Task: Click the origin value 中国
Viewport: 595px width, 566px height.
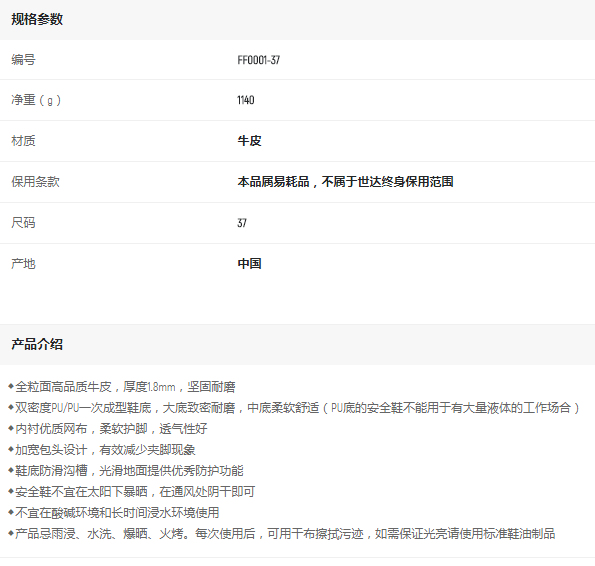Action: coord(249,264)
